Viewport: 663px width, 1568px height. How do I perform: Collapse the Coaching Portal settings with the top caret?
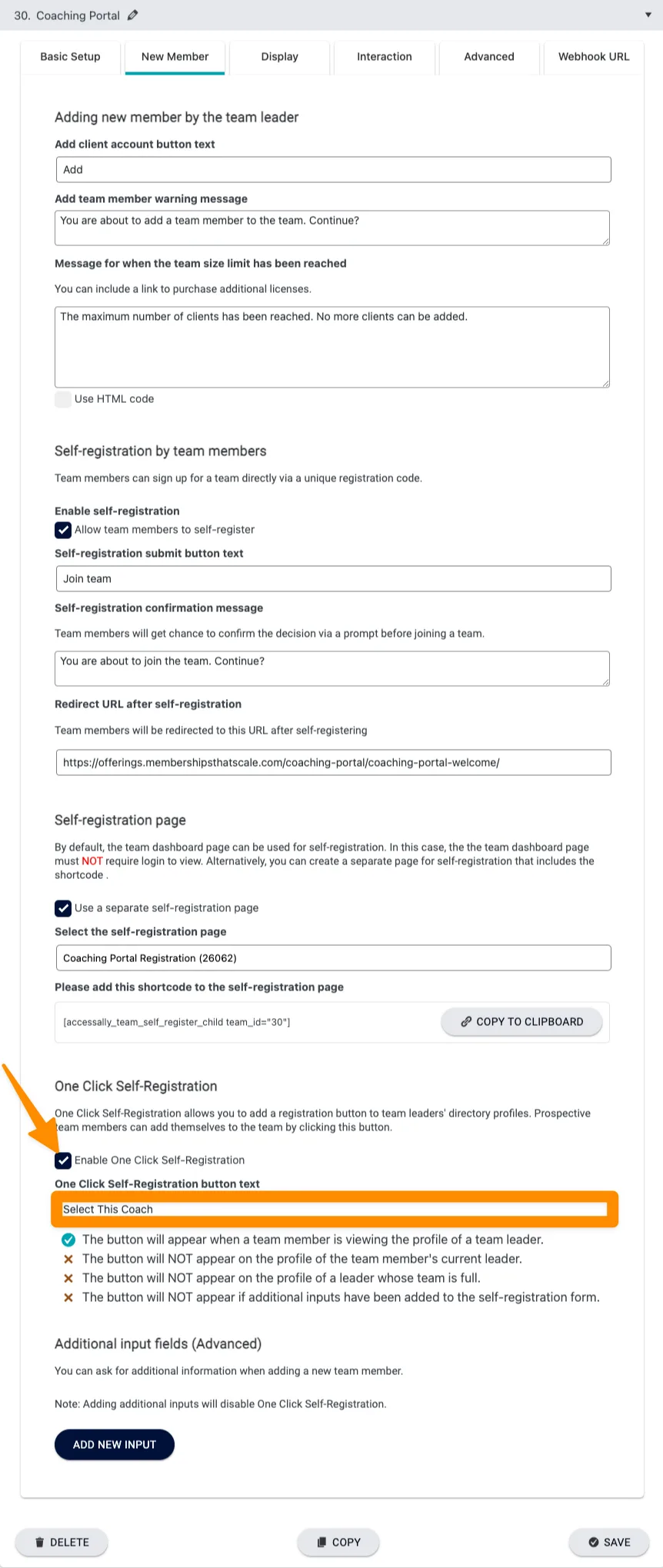pos(648,15)
